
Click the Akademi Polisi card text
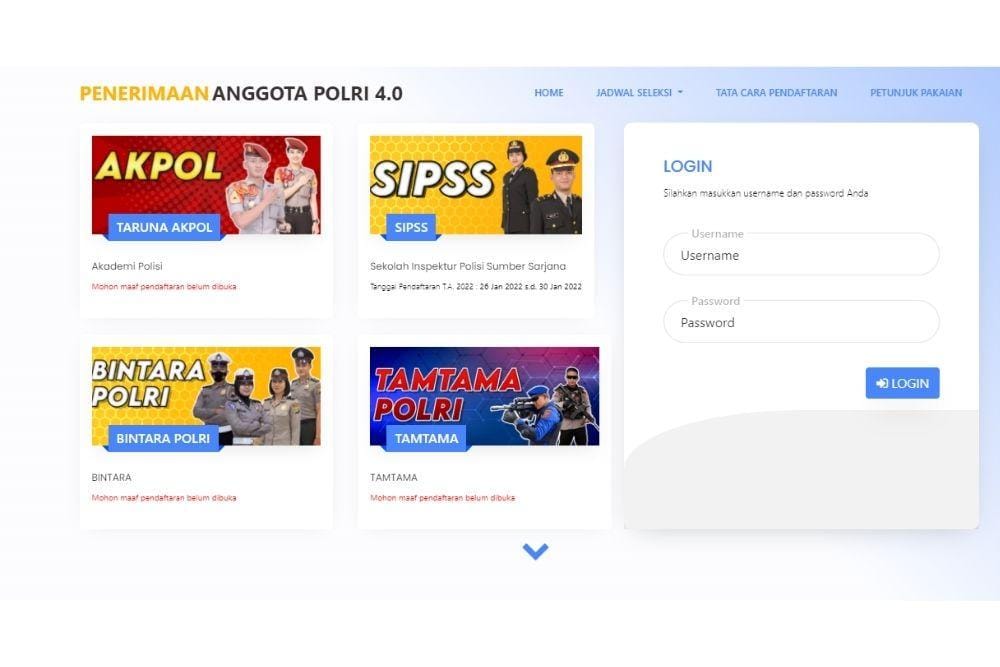click(127, 266)
